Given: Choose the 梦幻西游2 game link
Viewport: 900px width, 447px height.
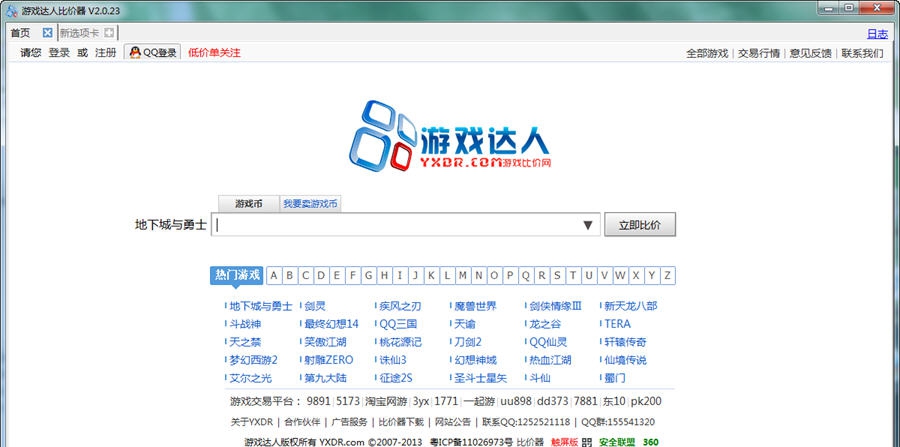Looking at the screenshot, I should tap(254, 360).
